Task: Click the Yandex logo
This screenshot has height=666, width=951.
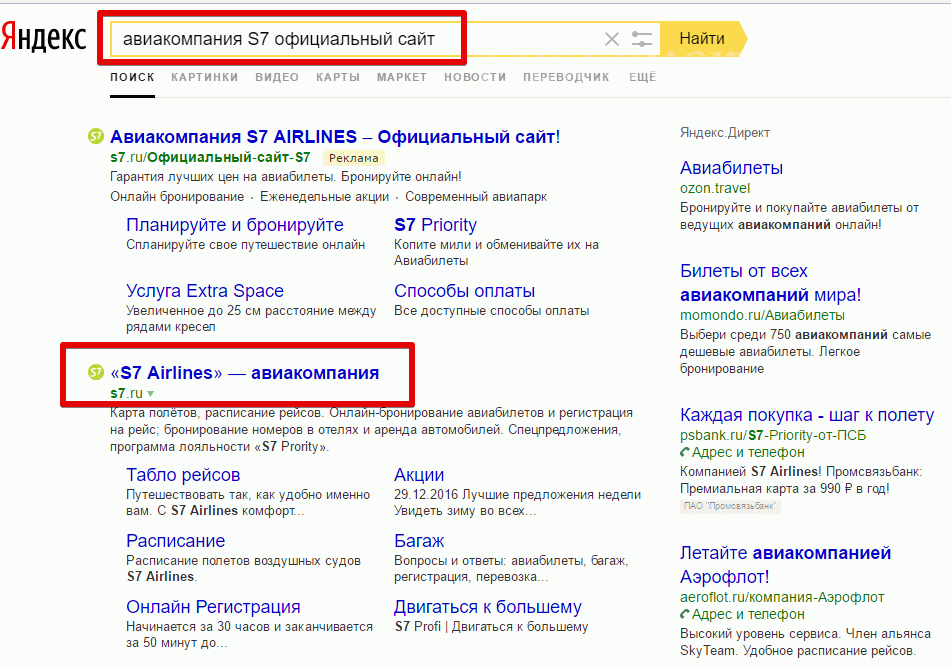Action: click(44, 38)
